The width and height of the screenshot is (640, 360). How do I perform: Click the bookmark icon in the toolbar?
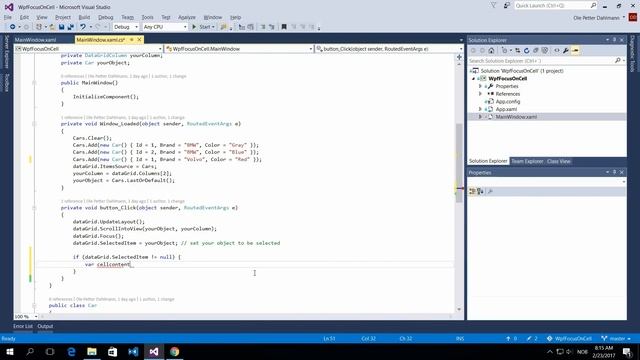[x=284, y=27]
